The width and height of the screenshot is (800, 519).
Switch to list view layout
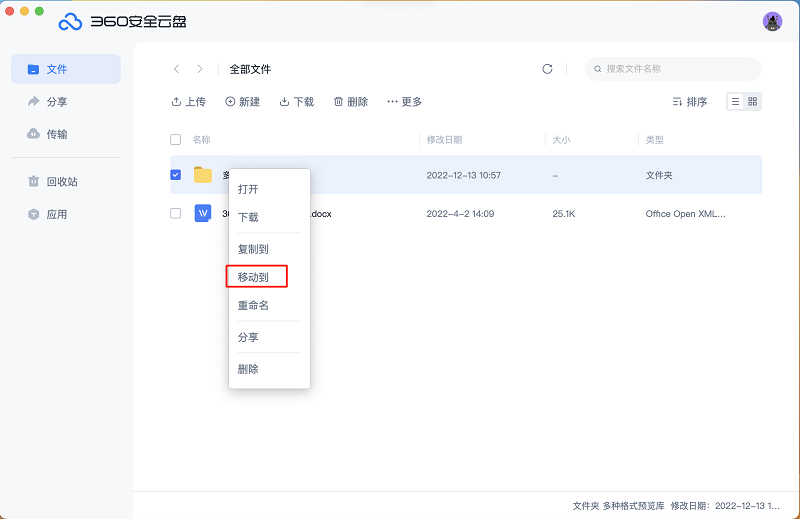[x=735, y=102]
